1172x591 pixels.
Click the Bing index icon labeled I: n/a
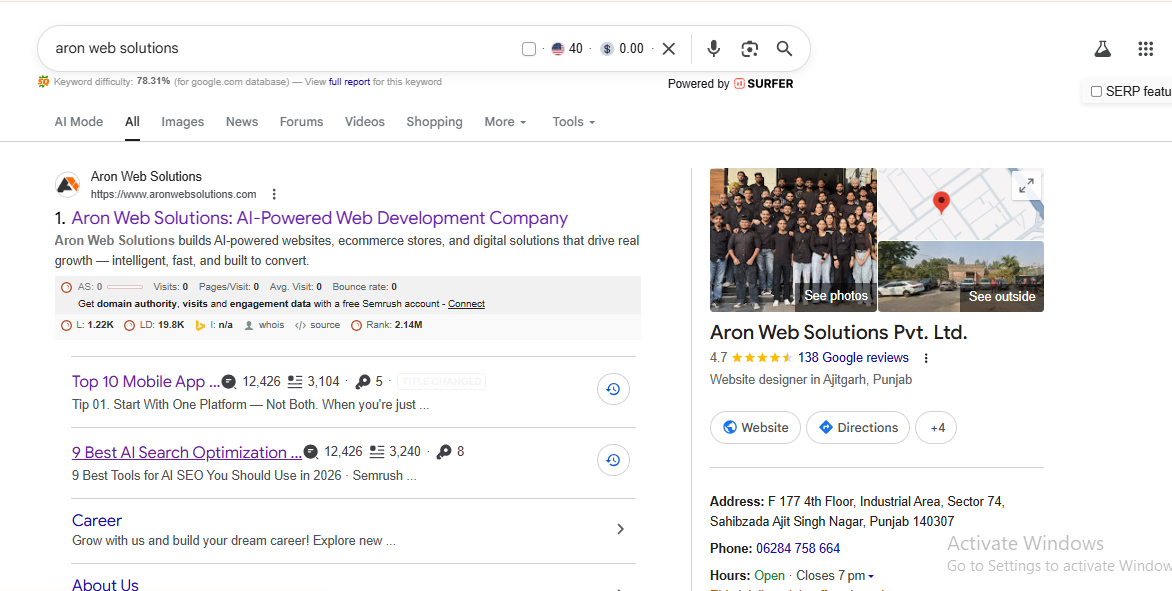pos(200,325)
